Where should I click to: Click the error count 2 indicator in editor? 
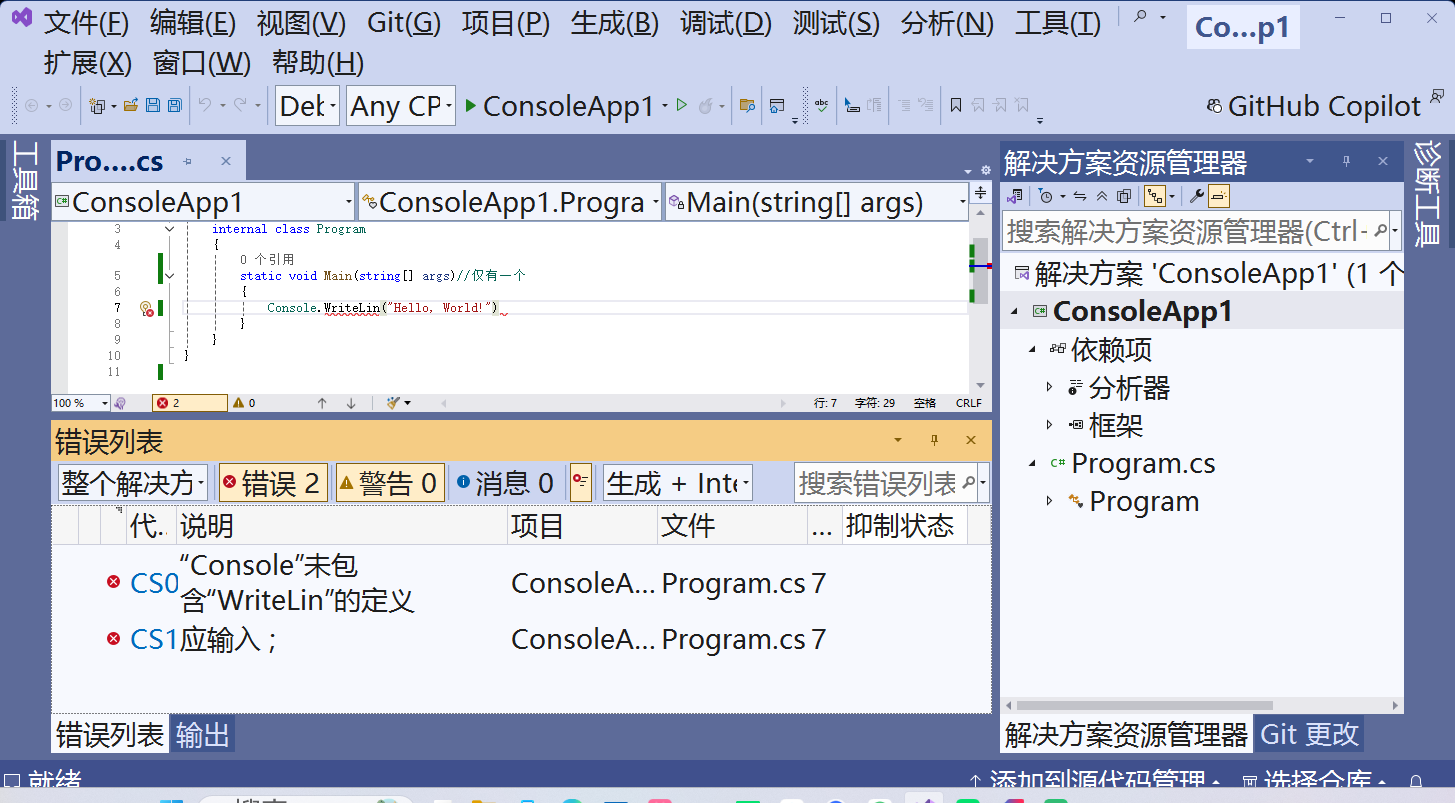coord(189,403)
